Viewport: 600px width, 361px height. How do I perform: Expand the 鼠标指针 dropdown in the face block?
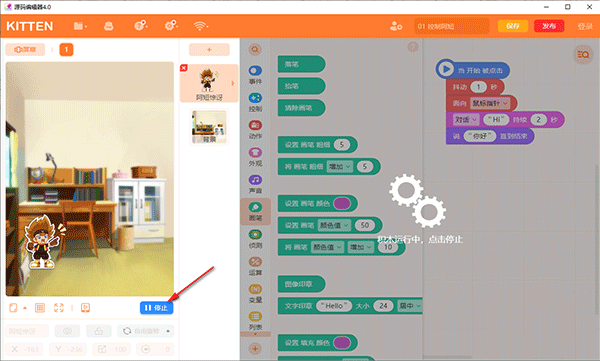point(490,103)
